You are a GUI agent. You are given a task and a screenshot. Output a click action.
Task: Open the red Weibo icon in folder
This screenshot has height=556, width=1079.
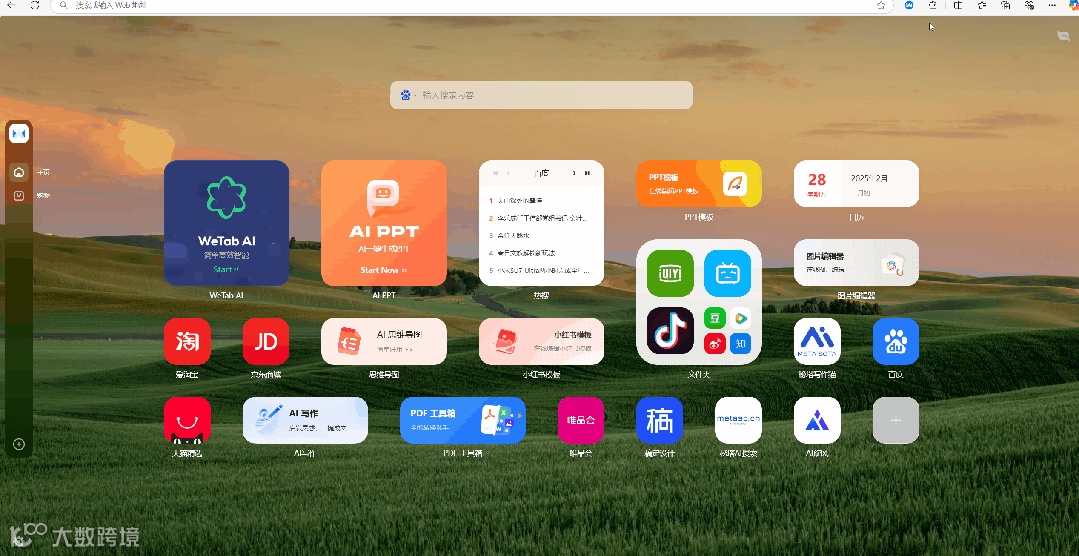pos(714,343)
